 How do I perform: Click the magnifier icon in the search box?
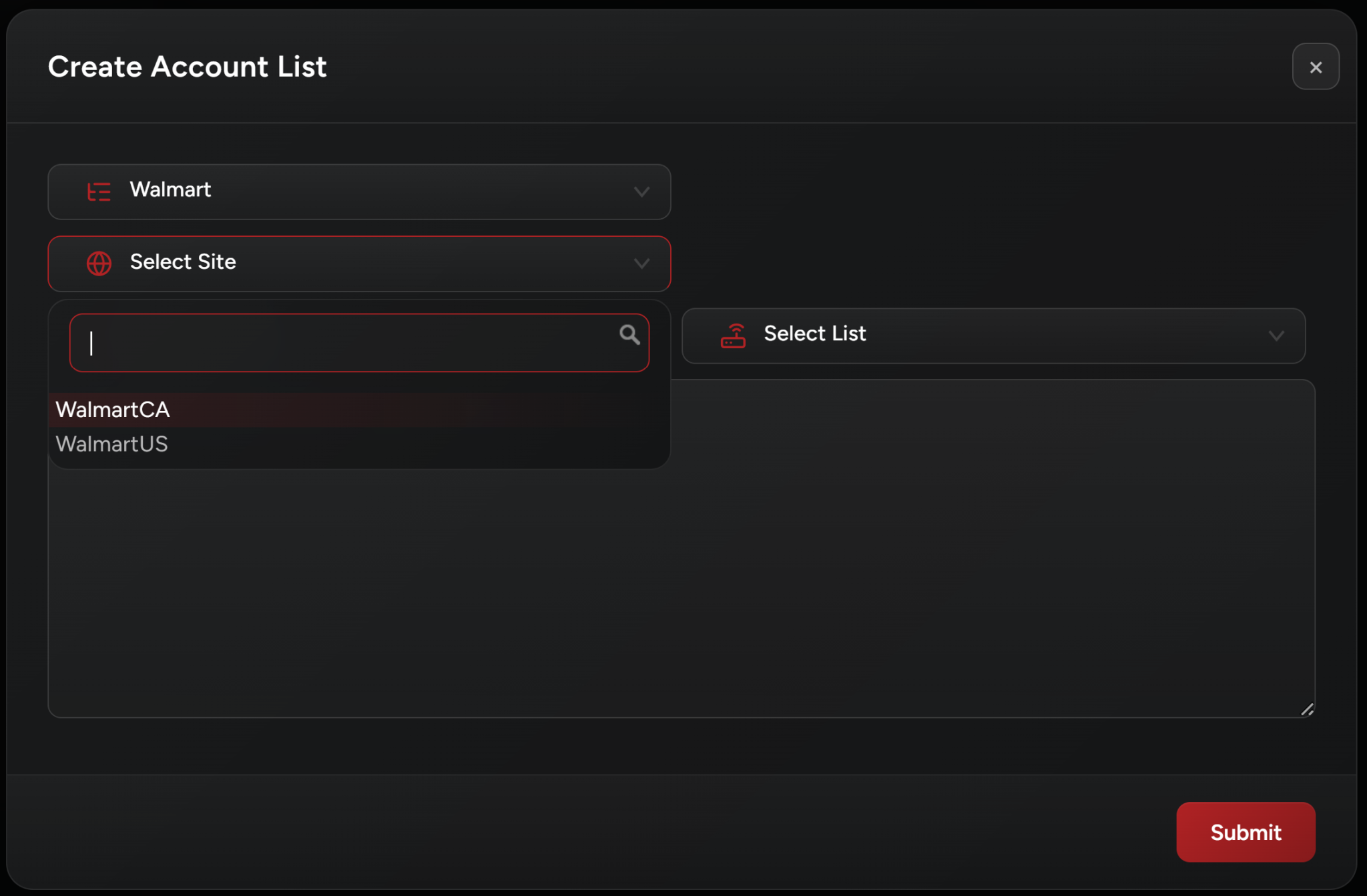pos(629,334)
